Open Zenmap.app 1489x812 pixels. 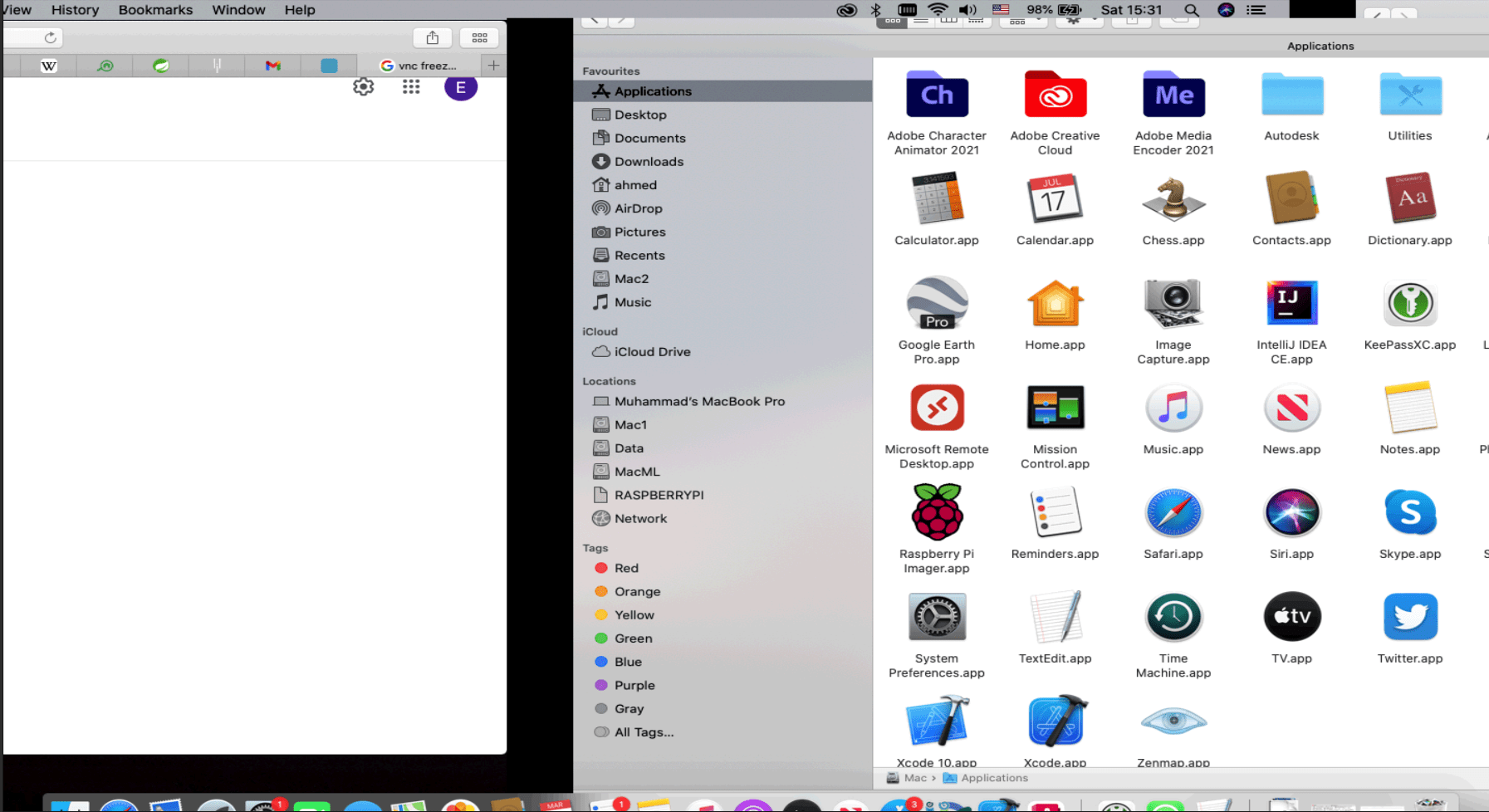pos(1173,721)
